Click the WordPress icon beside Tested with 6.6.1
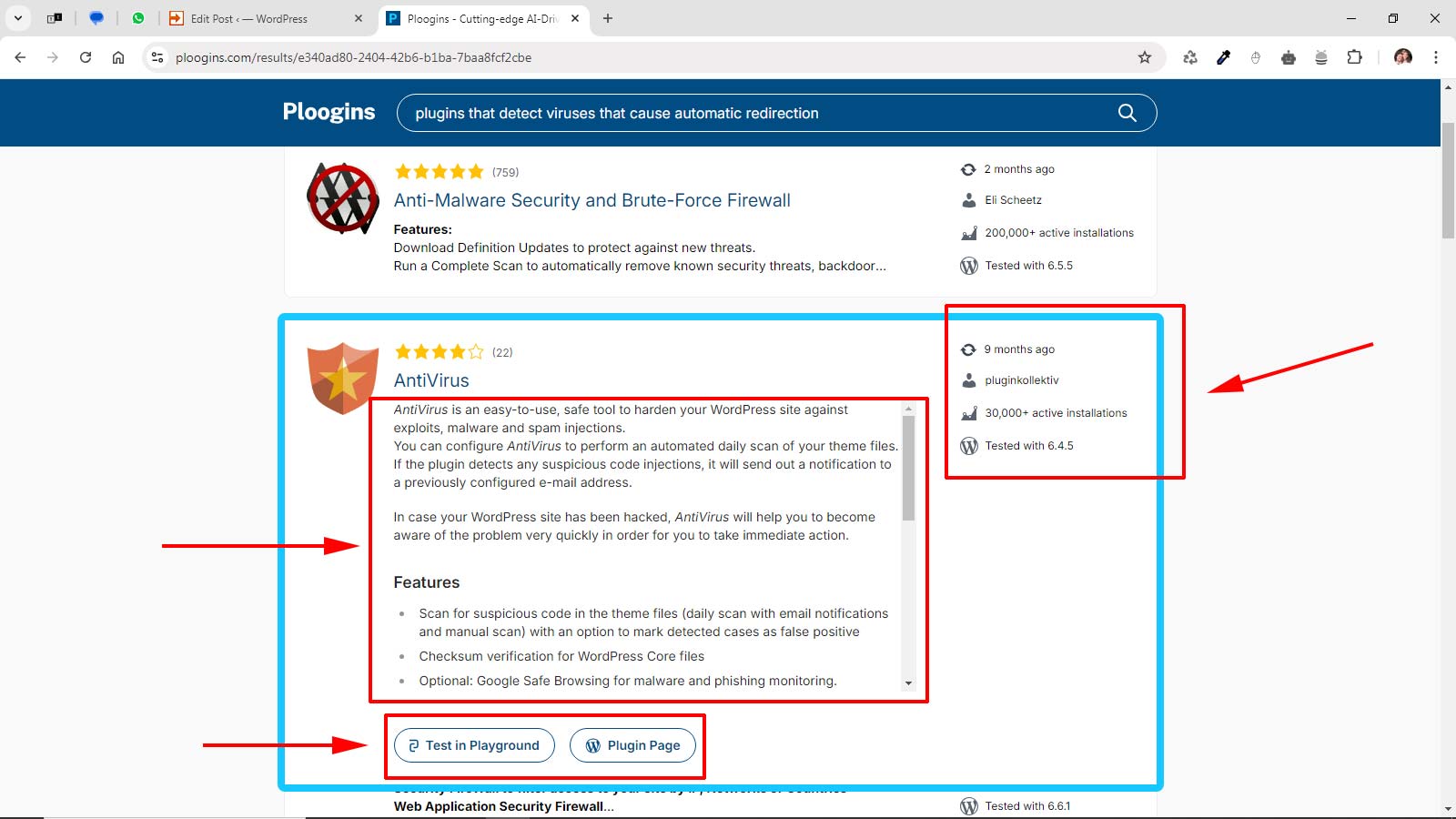 tap(969, 806)
